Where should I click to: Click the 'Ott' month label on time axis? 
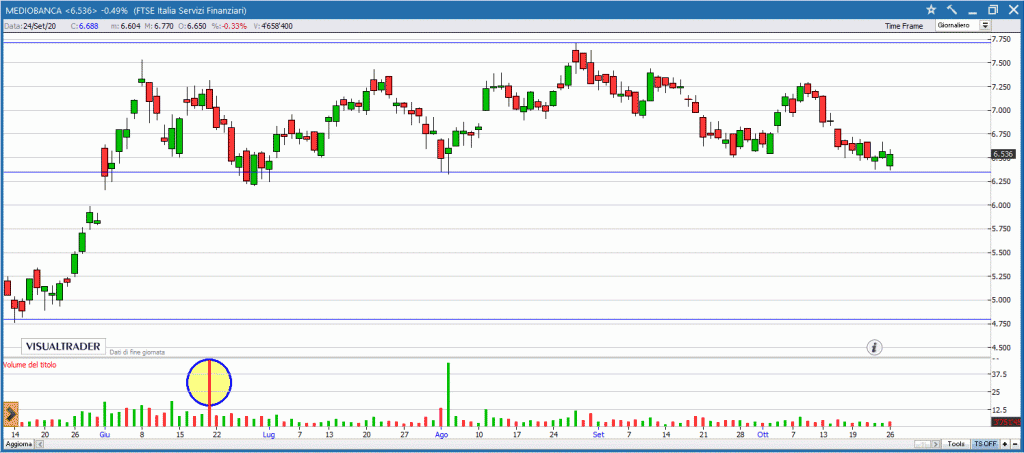(x=763, y=434)
